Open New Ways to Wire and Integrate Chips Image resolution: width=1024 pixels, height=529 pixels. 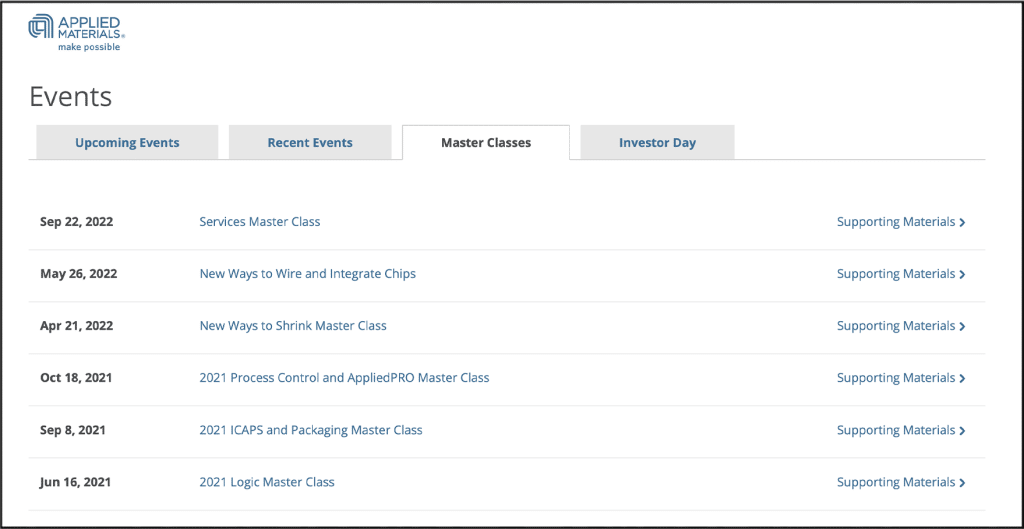coord(307,274)
